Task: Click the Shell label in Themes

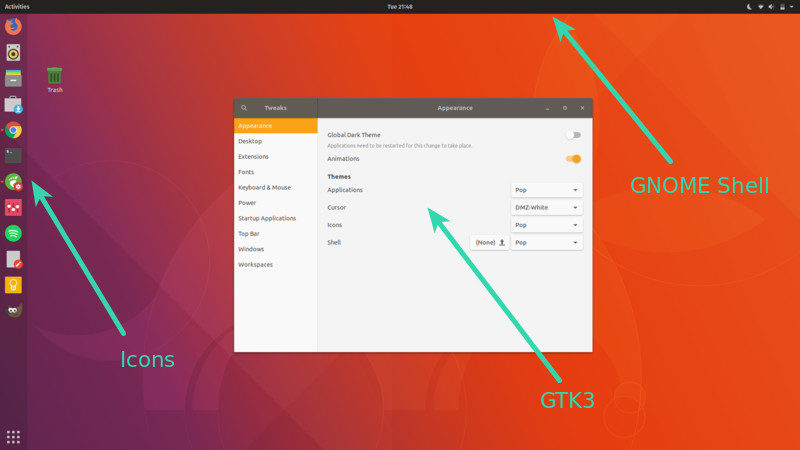Action: 334,243
